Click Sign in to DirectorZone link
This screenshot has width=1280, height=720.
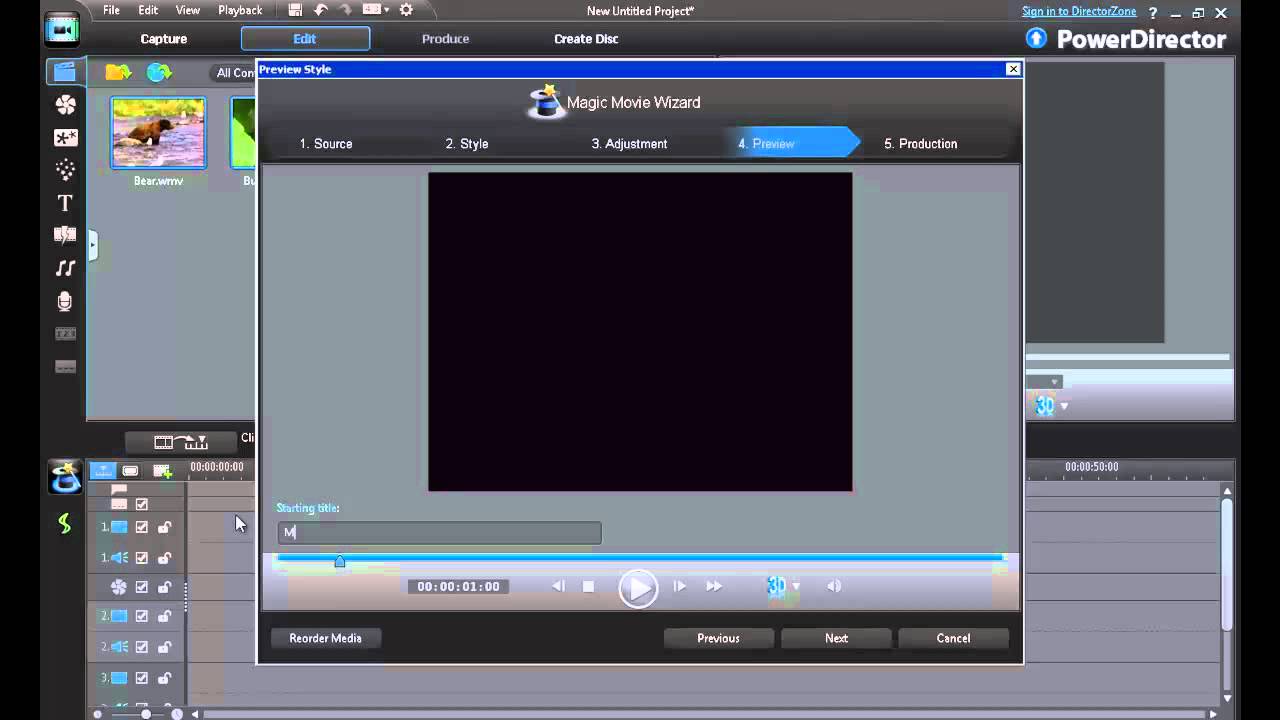pos(1079,11)
